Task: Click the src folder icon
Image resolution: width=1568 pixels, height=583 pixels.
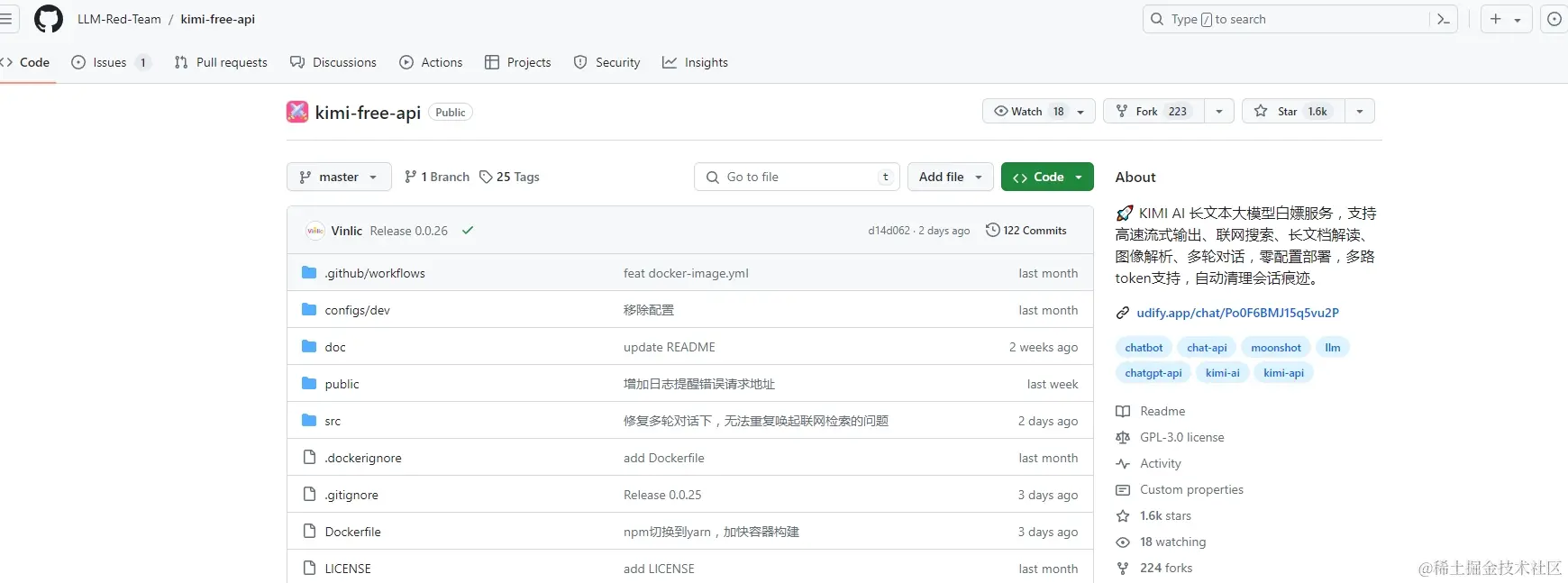Action: coord(309,420)
